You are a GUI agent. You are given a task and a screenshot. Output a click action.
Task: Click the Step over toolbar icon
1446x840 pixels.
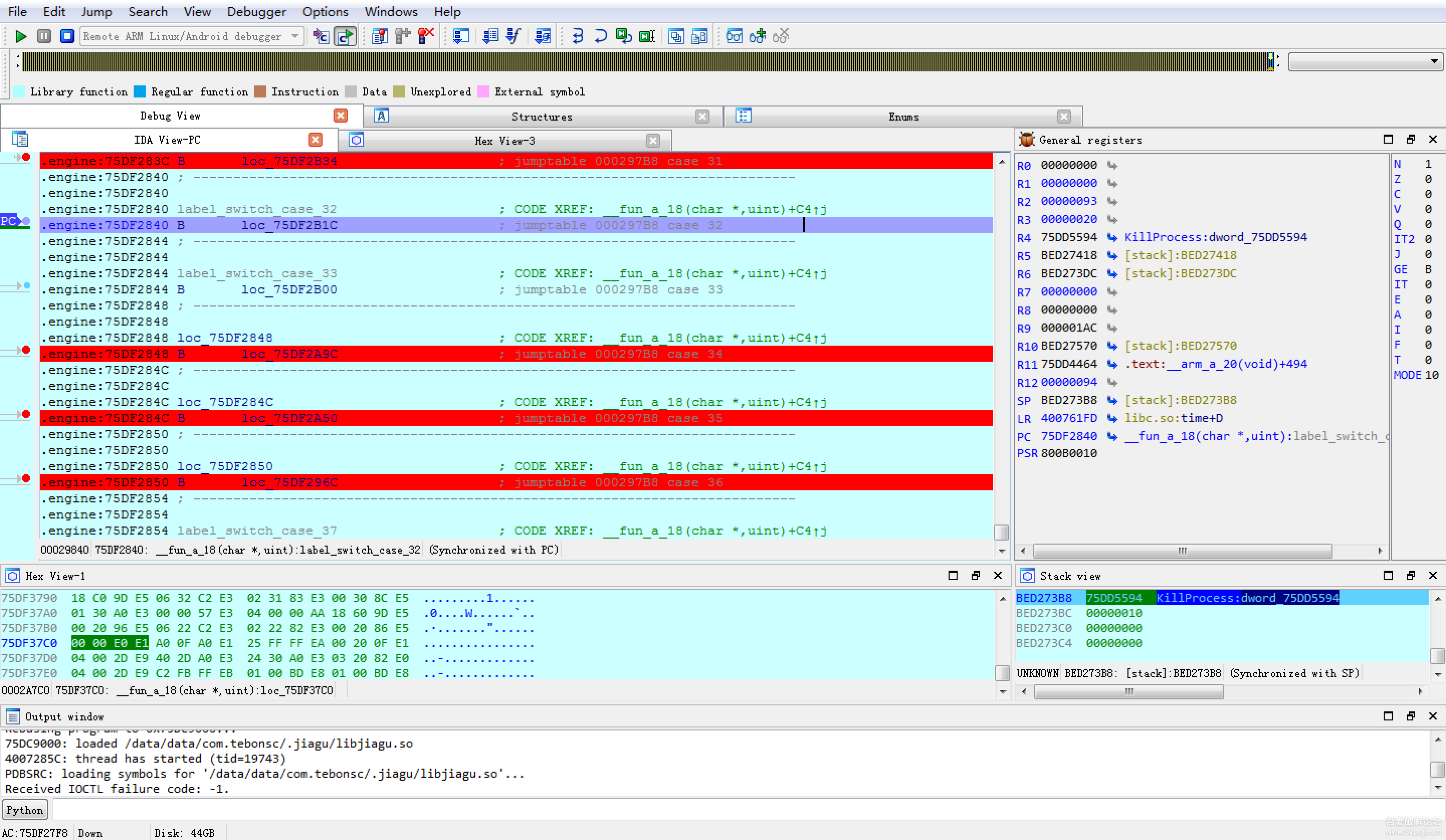tap(600, 37)
